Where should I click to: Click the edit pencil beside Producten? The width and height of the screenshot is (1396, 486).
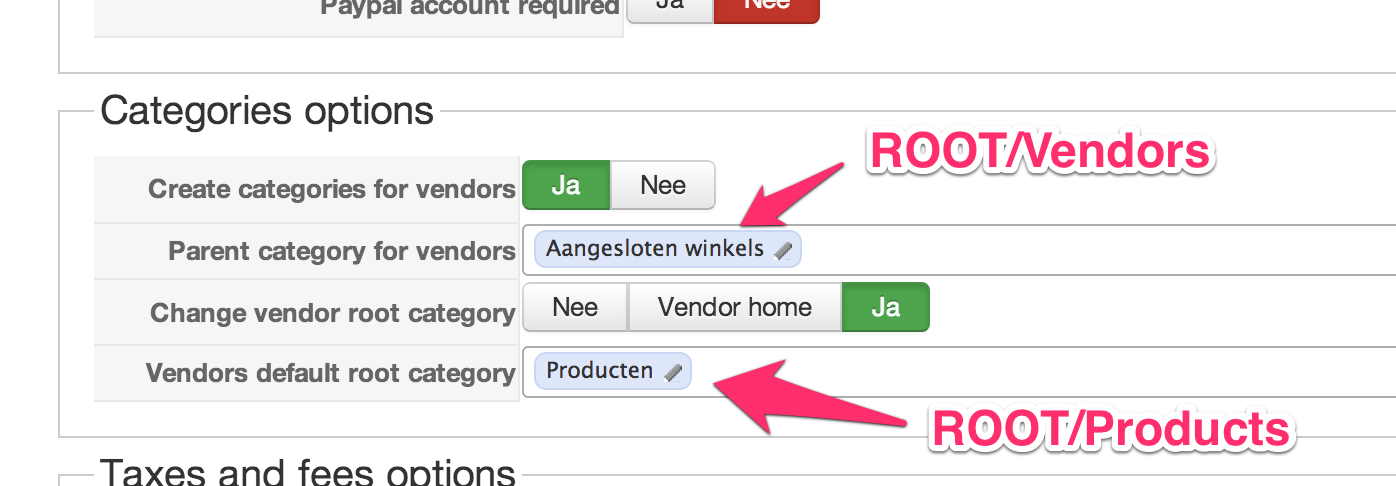(673, 373)
